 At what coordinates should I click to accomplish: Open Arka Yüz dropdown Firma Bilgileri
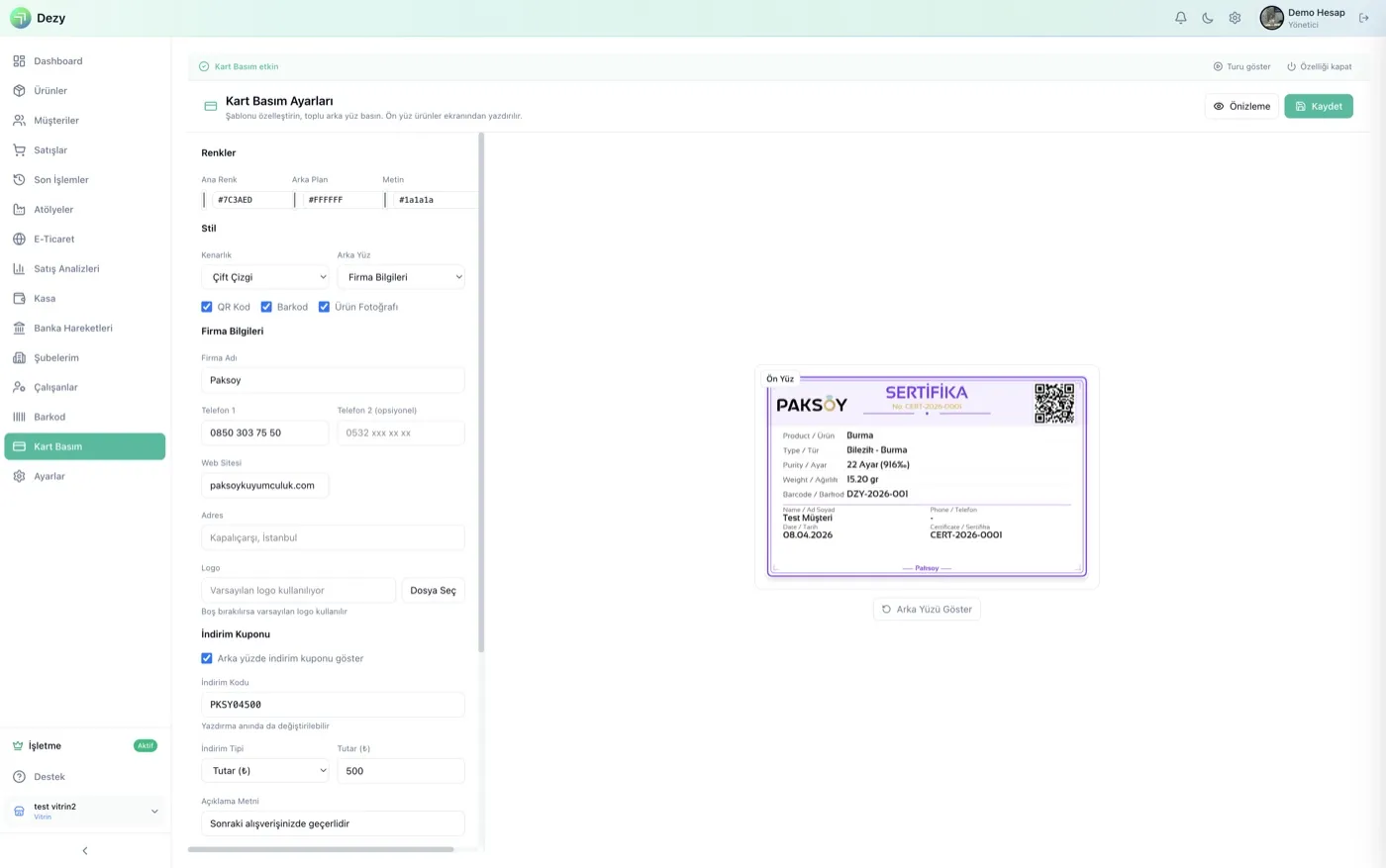tap(401, 277)
